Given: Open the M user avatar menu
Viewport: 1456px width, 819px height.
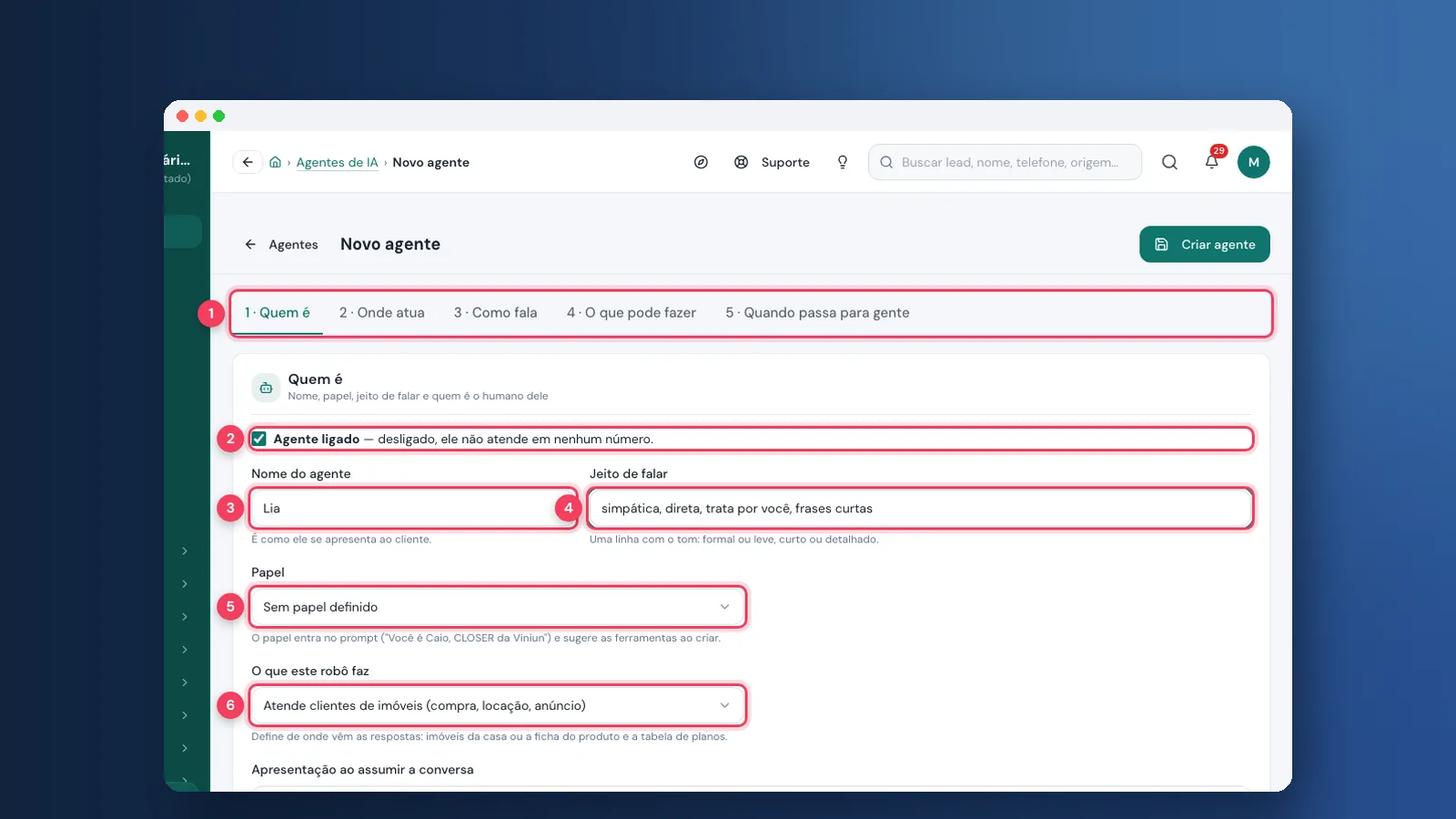Looking at the screenshot, I should click(1253, 162).
